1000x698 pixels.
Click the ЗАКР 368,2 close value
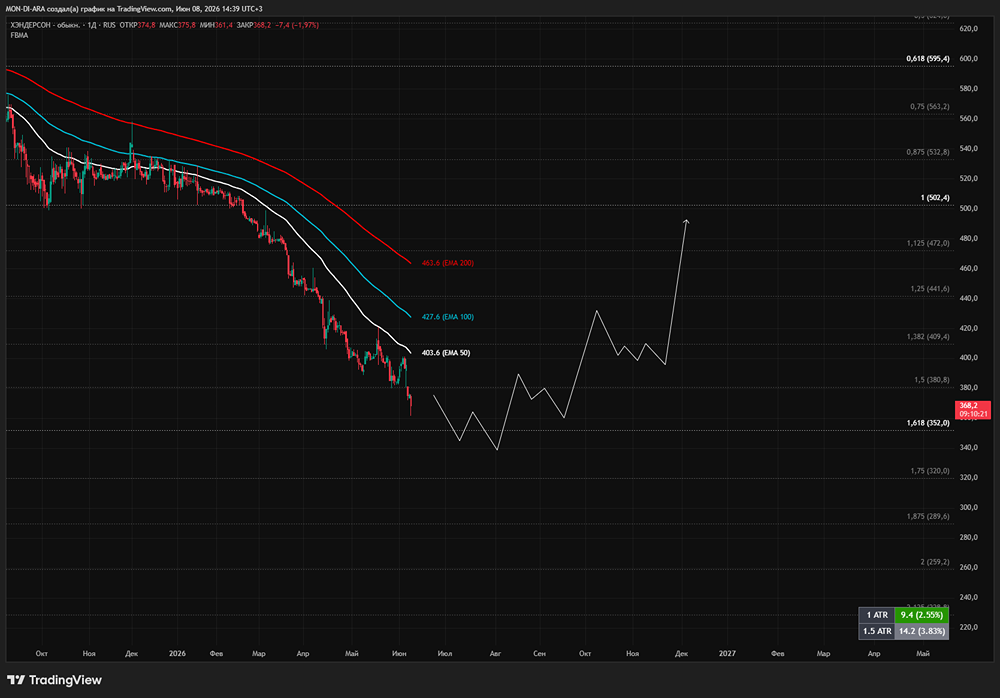coord(253,25)
